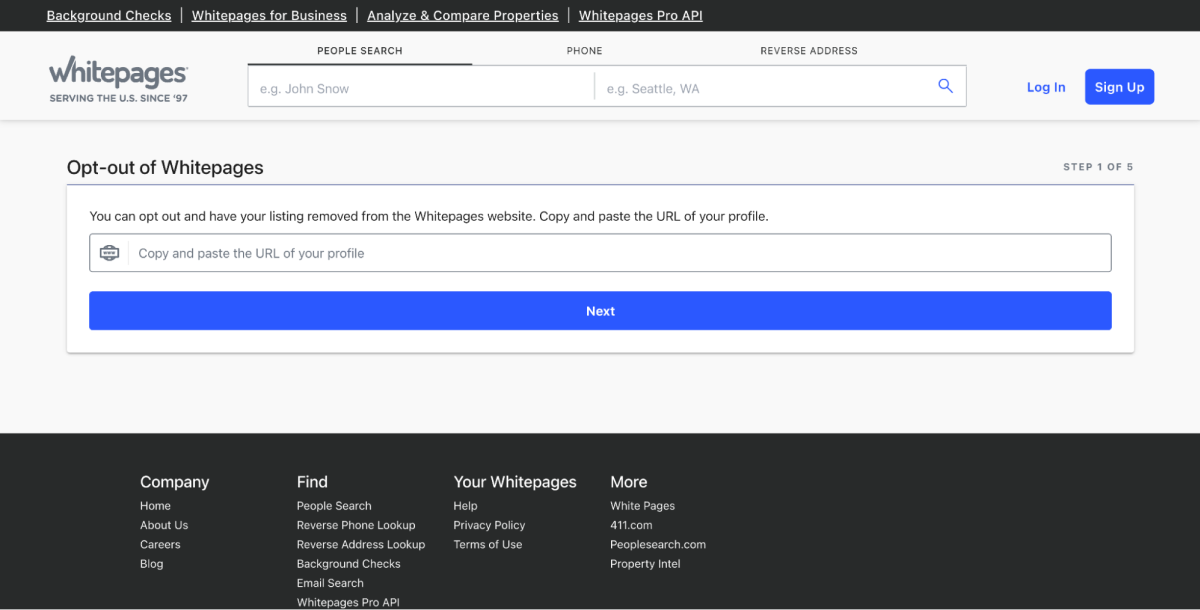Switch to the Phone search tab

coord(584,51)
